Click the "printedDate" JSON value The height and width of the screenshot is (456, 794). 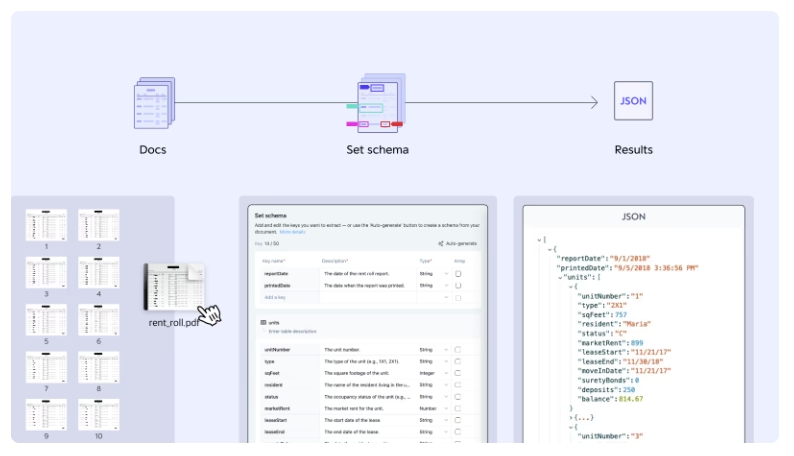[x=656, y=268]
